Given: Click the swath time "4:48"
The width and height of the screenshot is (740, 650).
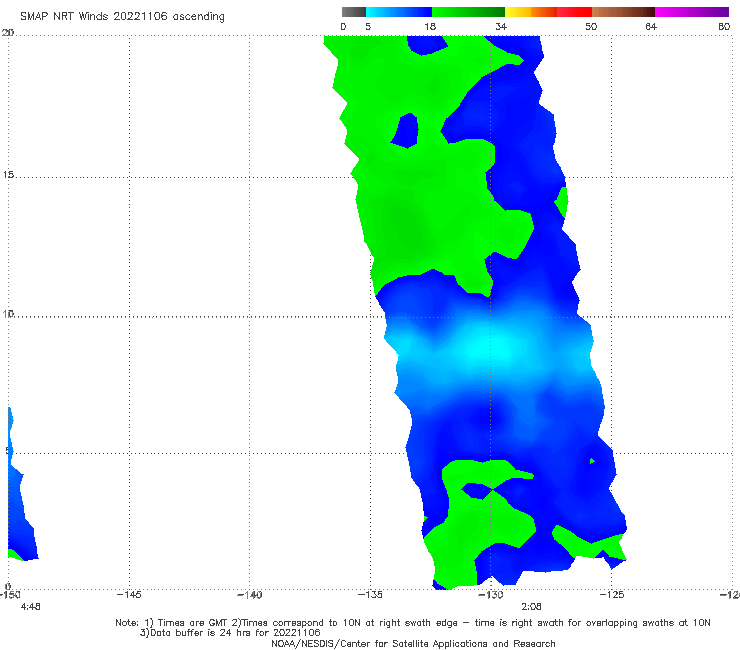Looking at the screenshot, I should coord(31,607).
